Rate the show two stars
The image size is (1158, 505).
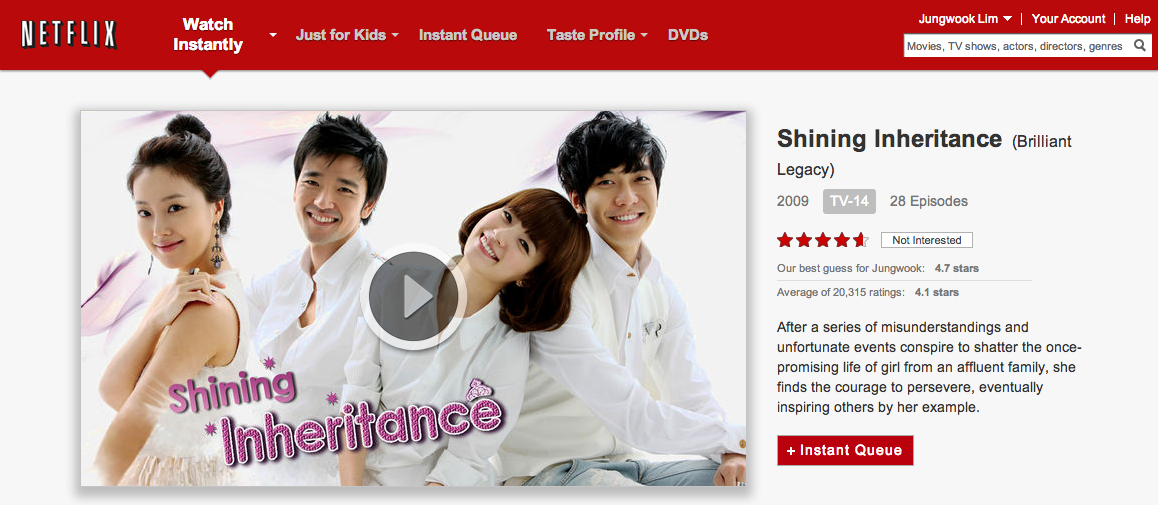(x=804, y=240)
